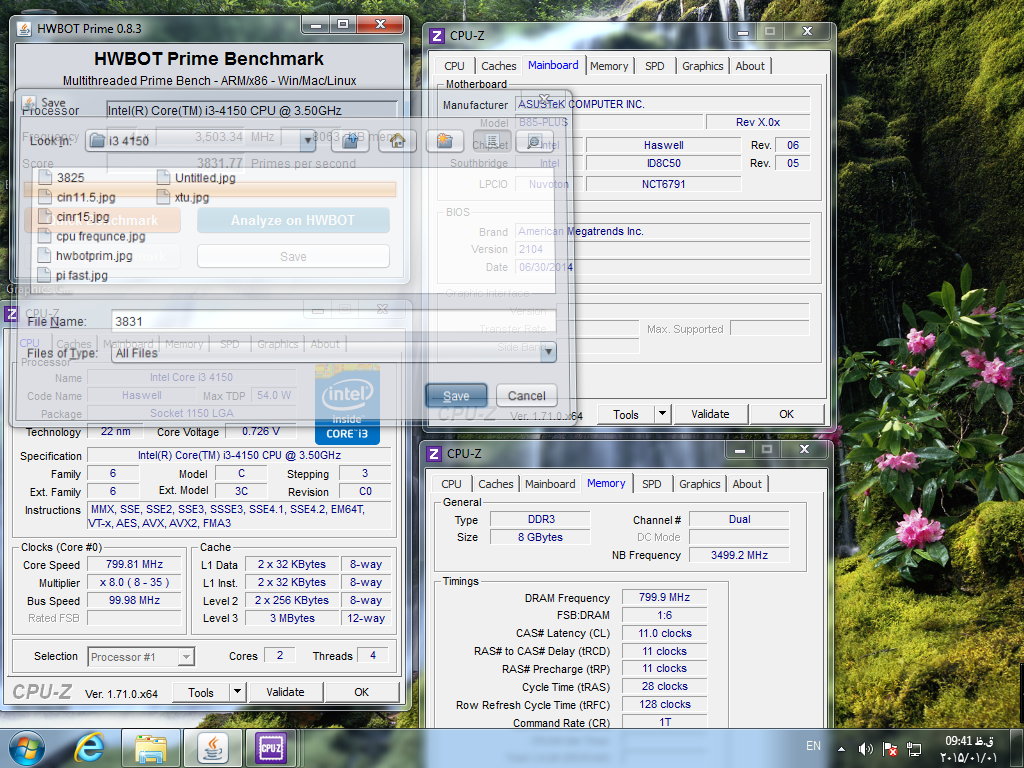Select pi fast.jpg file
Screen dimensions: 1024x768
pos(73,276)
